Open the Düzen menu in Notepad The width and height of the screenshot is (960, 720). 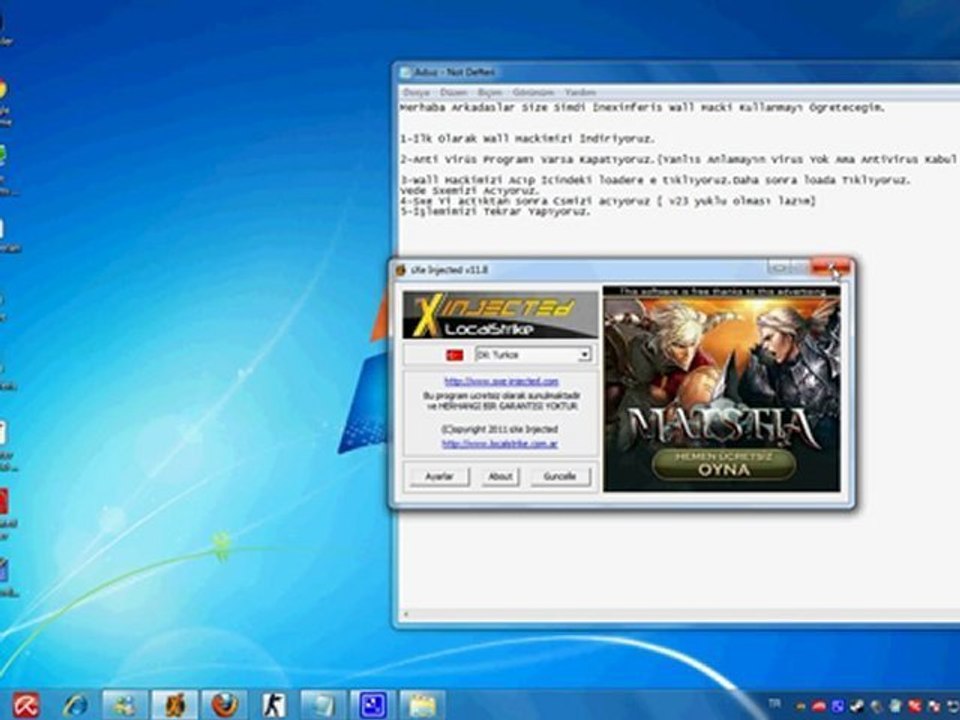point(453,92)
